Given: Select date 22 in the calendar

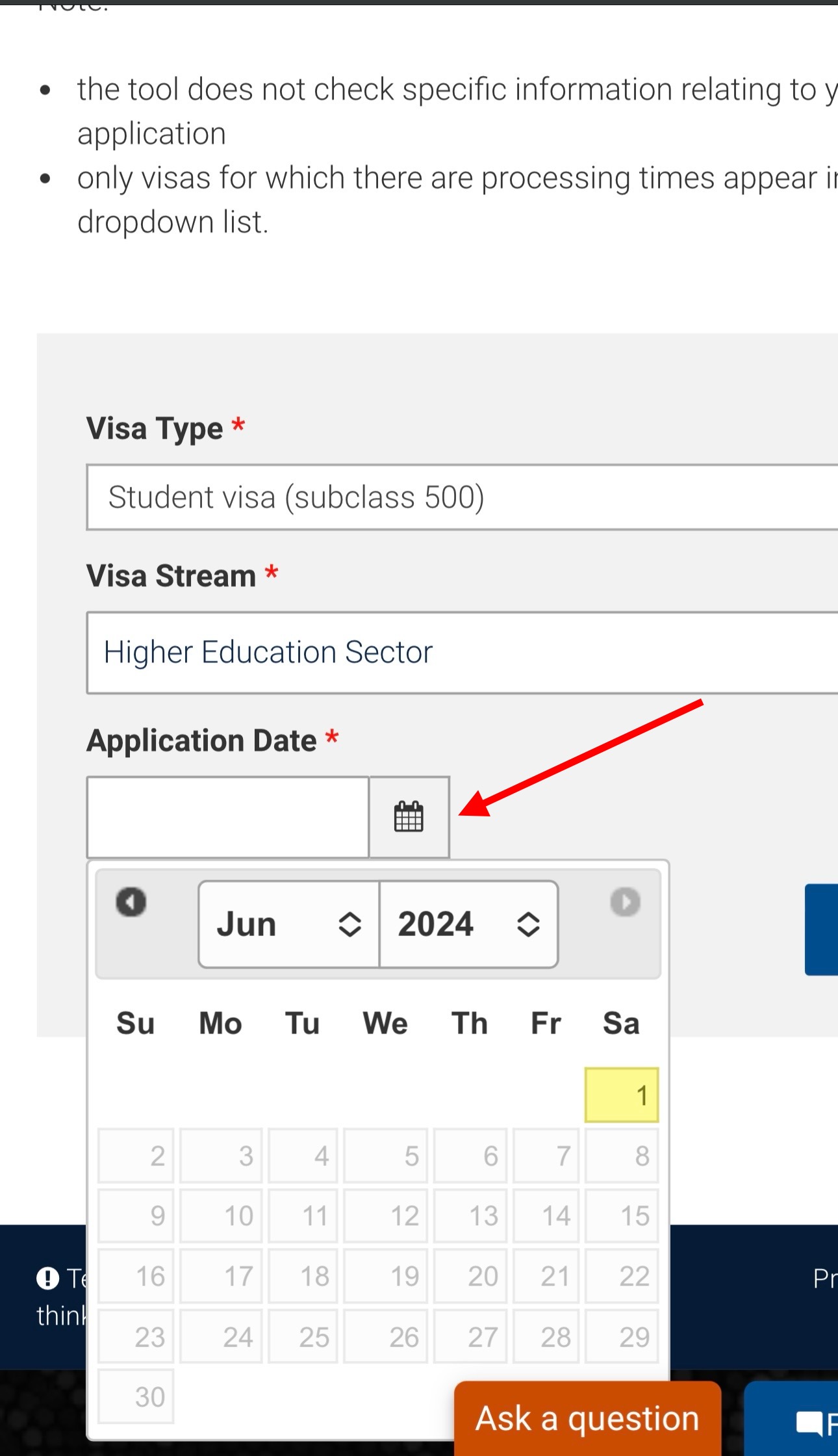Looking at the screenshot, I should pos(622,1277).
